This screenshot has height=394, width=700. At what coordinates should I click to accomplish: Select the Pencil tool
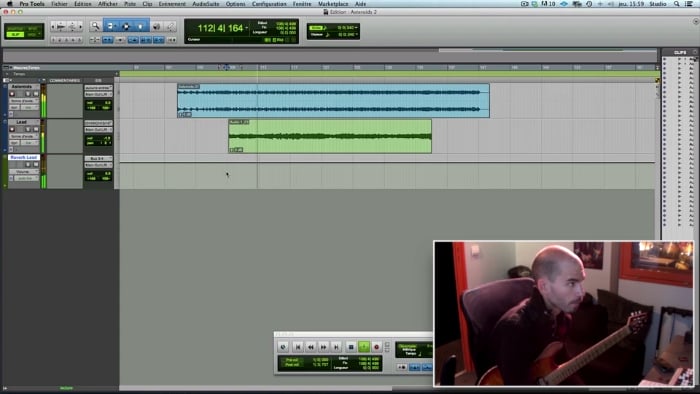[171, 27]
